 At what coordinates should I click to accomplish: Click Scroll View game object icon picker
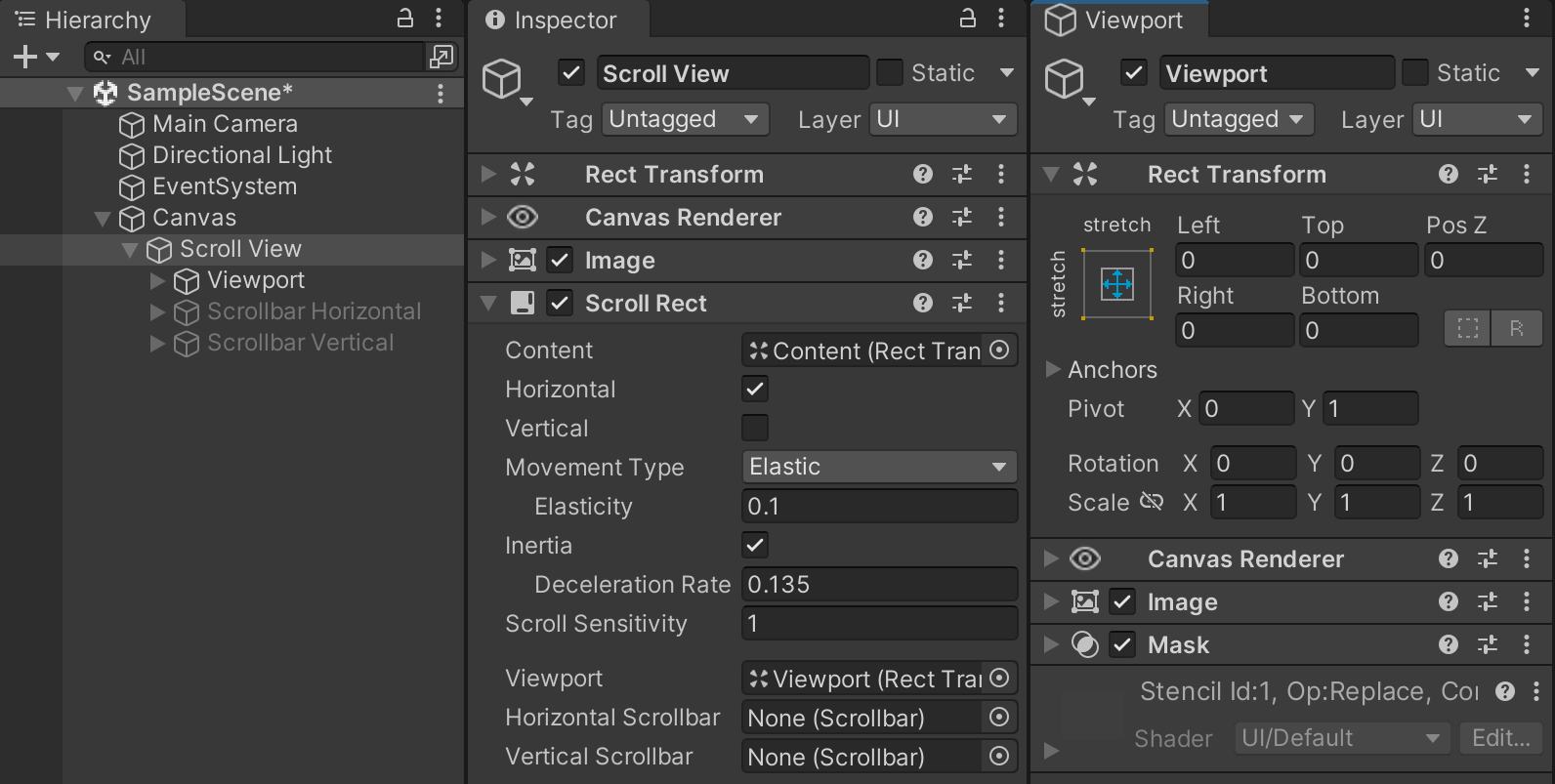click(507, 82)
